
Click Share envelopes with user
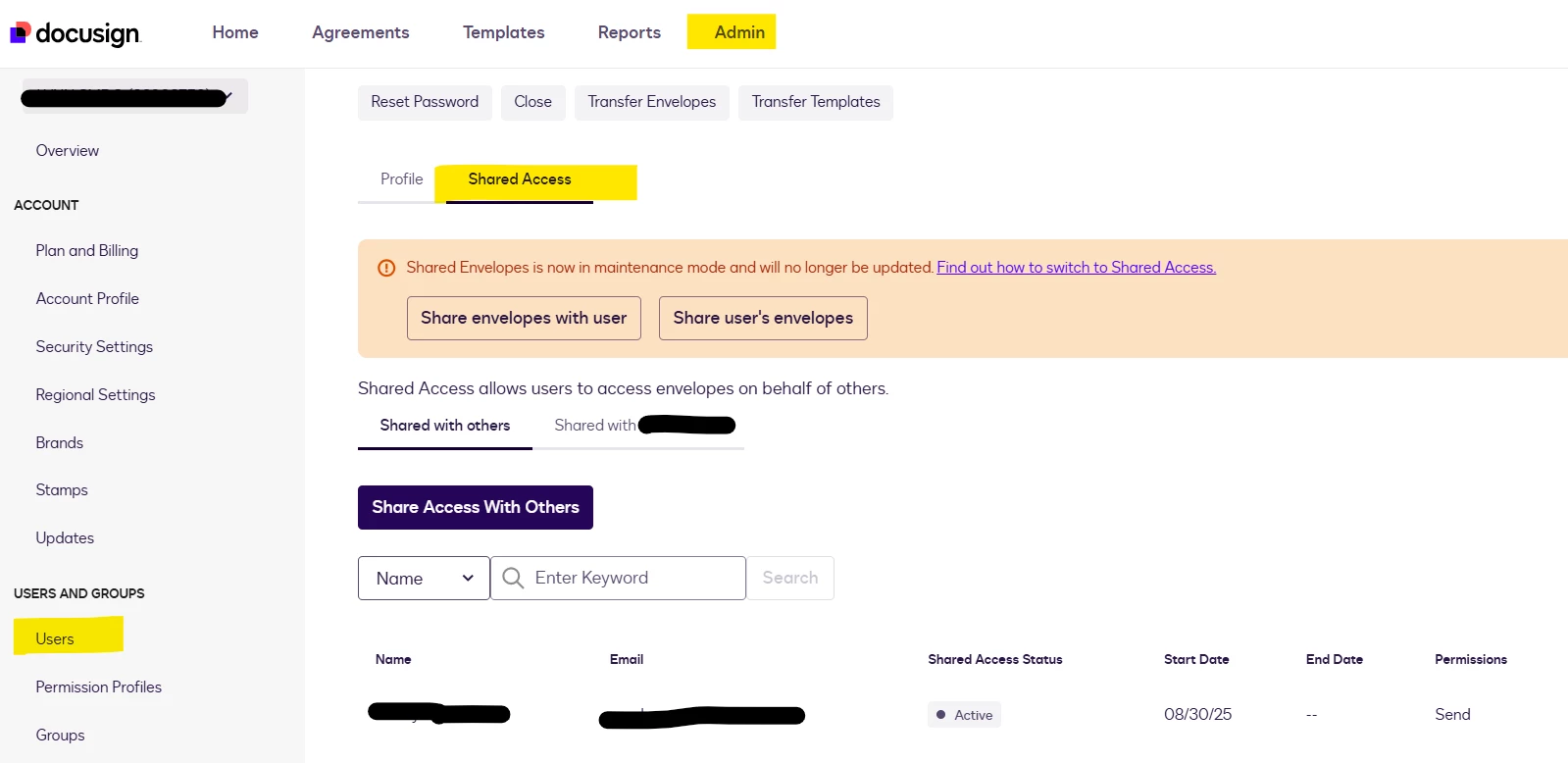524,318
